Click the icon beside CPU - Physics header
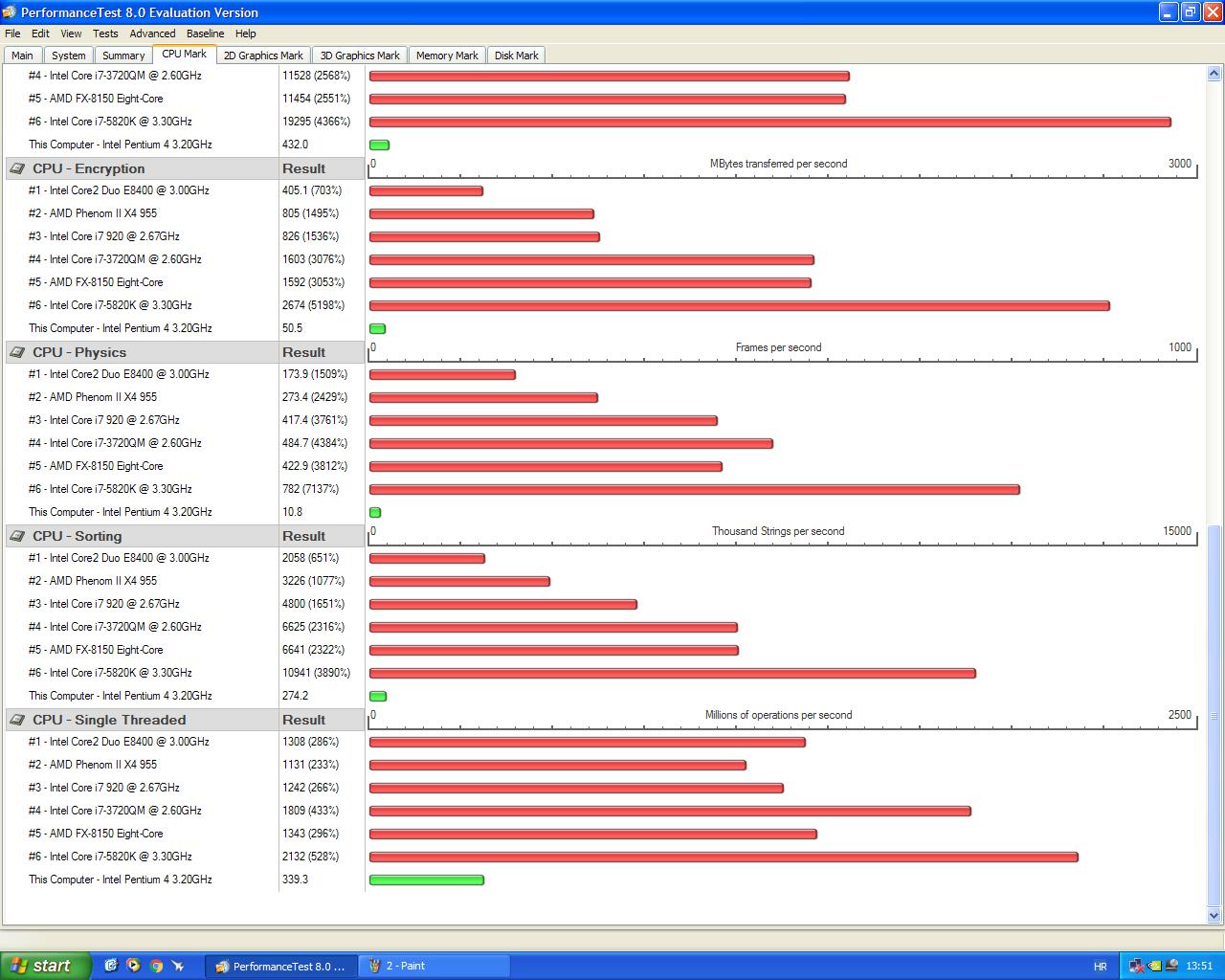The image size is (1225, 980). point(17,352)
